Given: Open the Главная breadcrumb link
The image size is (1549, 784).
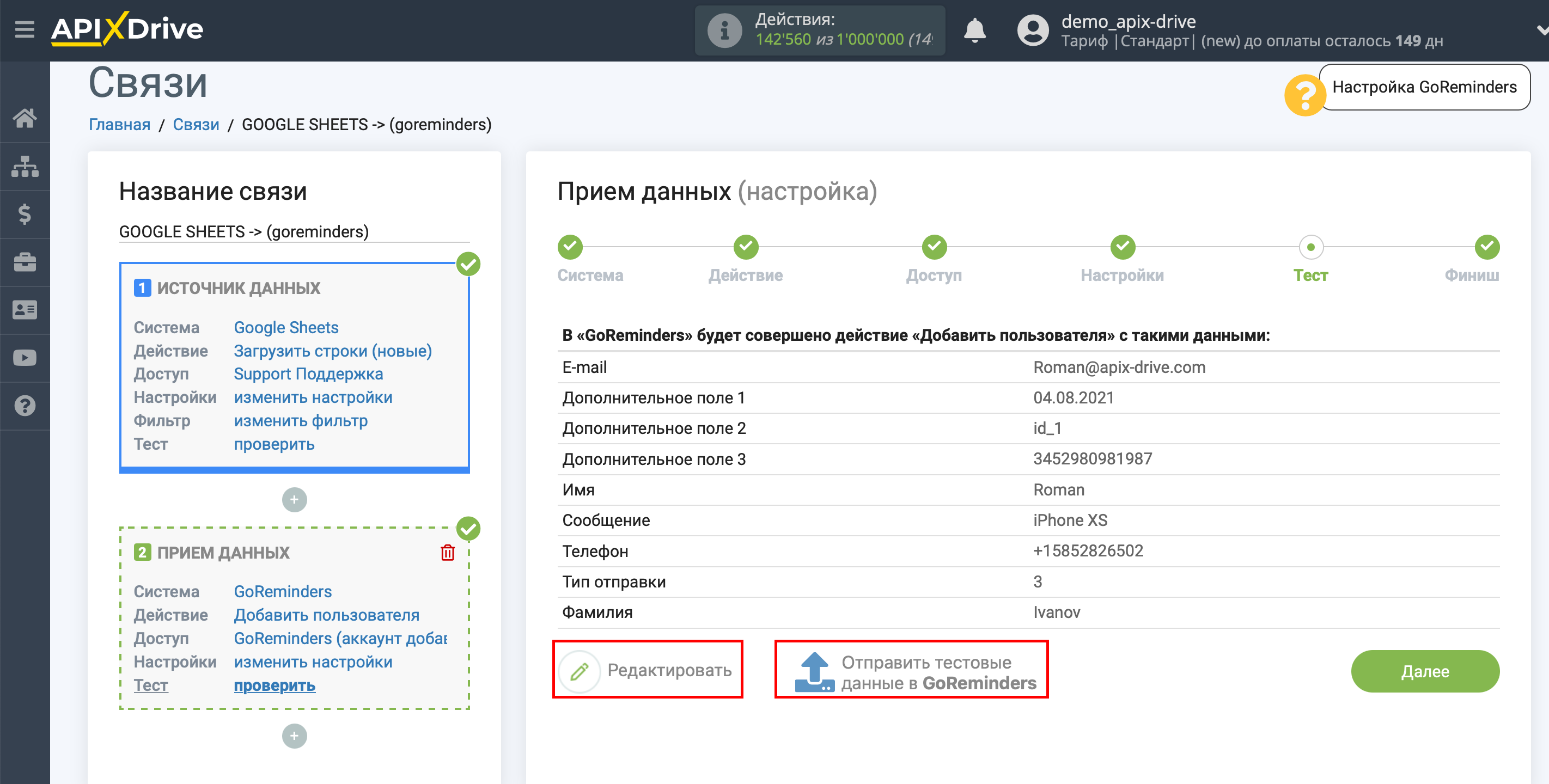Looking at the screenshot, I should pyautogui.click(x=120, y=125).
